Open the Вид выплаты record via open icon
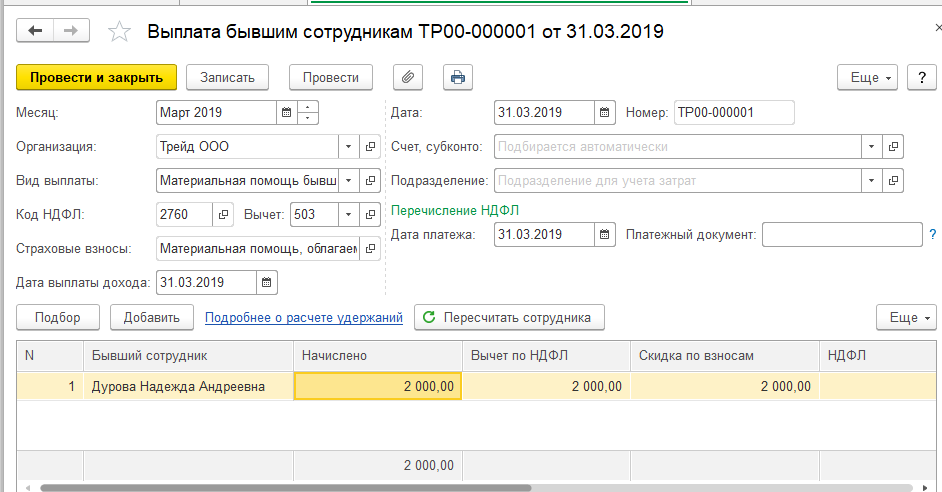This screenshot has height=492, width=942. [370, 180]
